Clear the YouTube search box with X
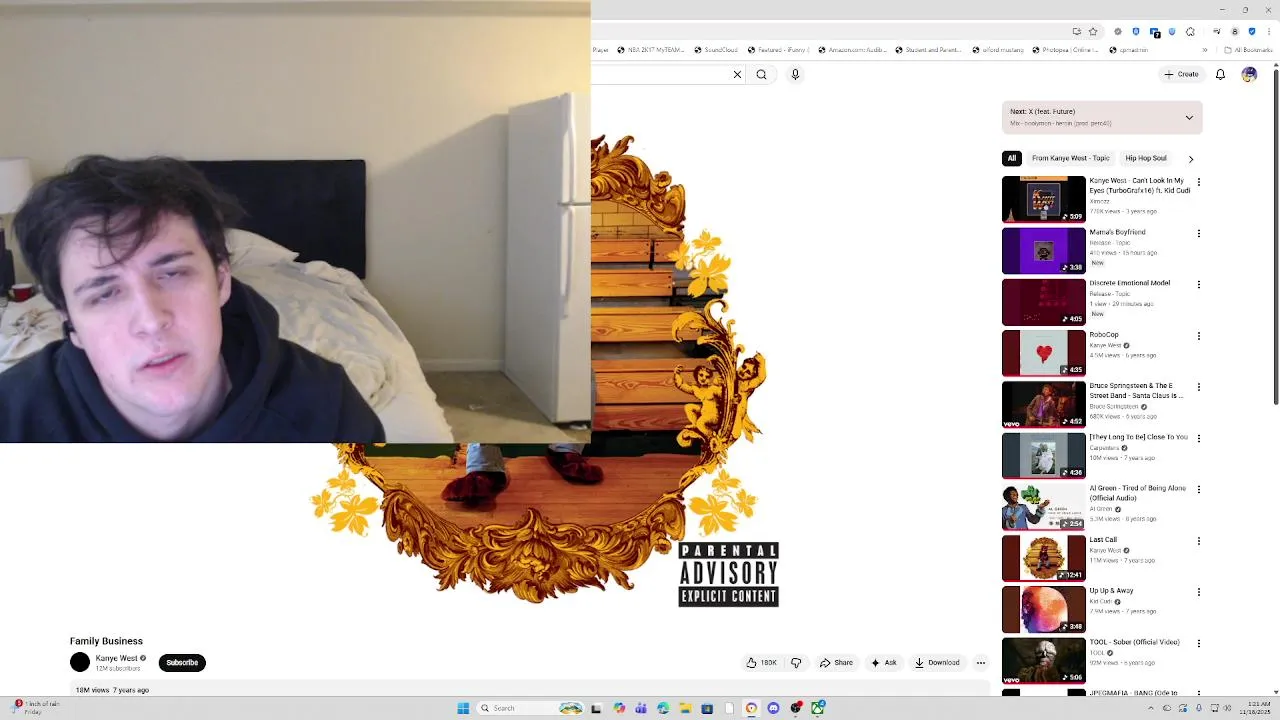Screen dimensions: 1280x720 738,74
